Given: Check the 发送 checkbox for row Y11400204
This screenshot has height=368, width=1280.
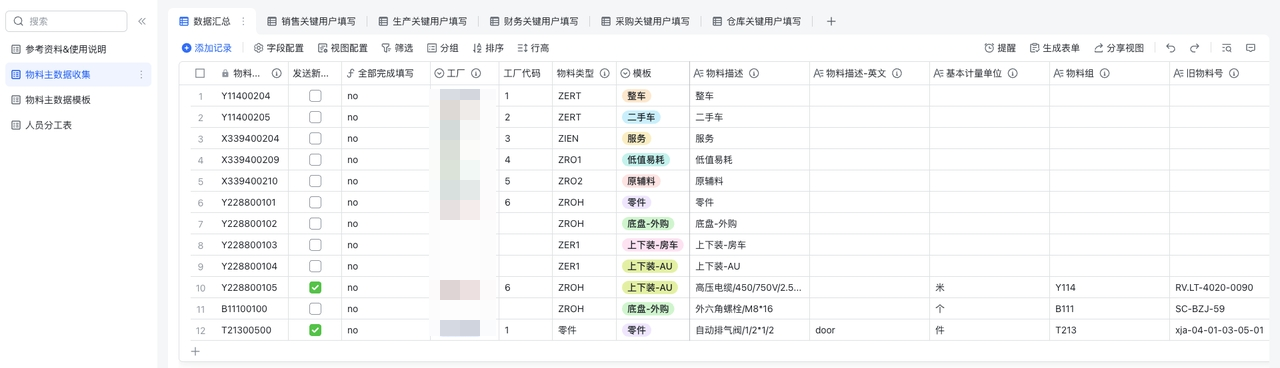Looking at the screenshot, I should [315, 96].
